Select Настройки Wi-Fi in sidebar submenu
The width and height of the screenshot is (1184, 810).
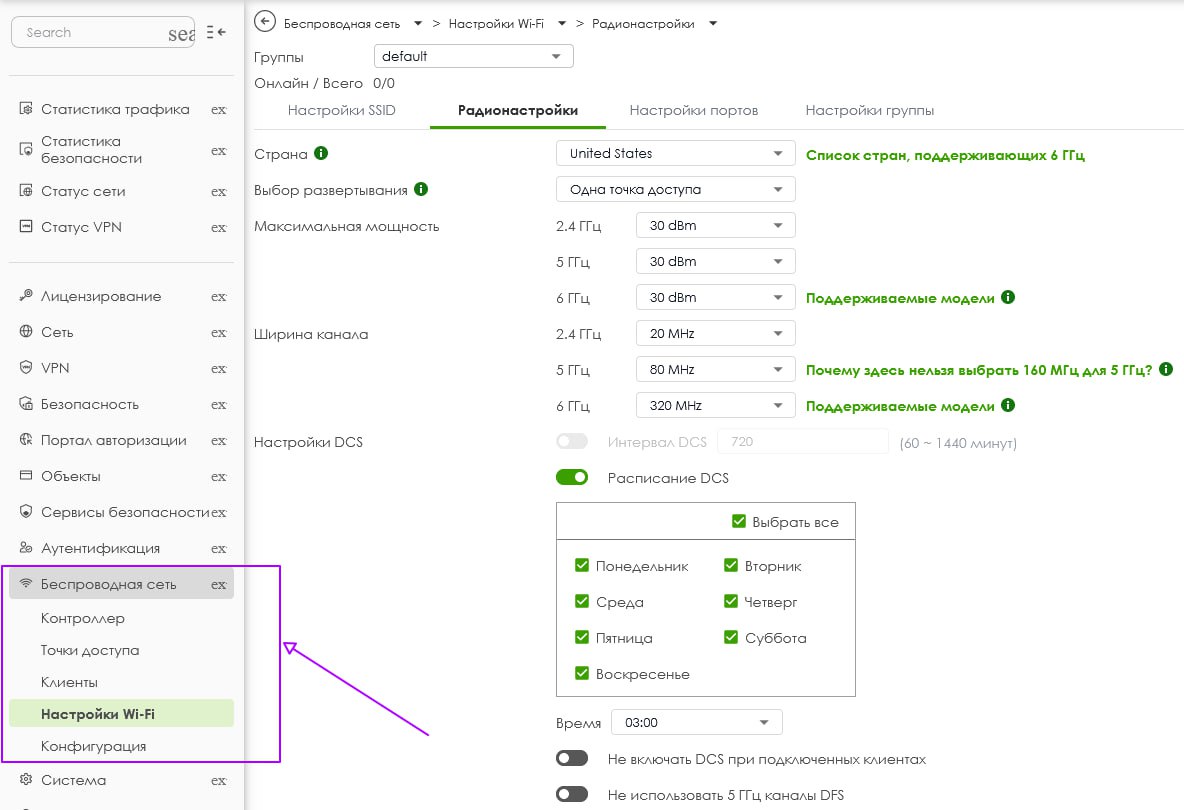[122, 713]
